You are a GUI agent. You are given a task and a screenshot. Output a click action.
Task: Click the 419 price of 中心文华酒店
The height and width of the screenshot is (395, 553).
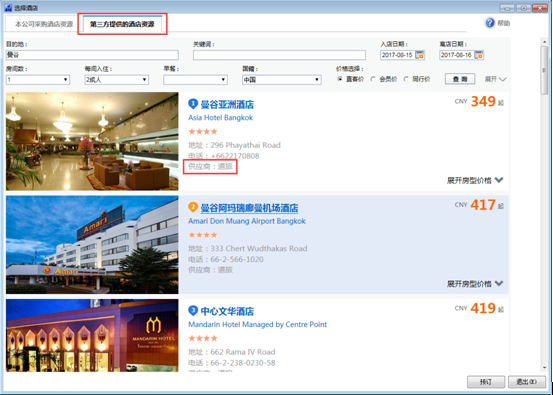(483, 308)
